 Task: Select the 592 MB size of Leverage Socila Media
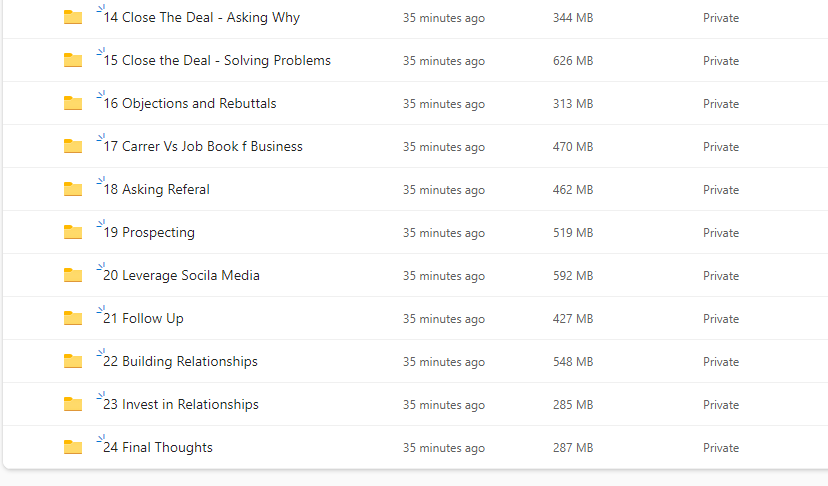click(x=573, y=276)
